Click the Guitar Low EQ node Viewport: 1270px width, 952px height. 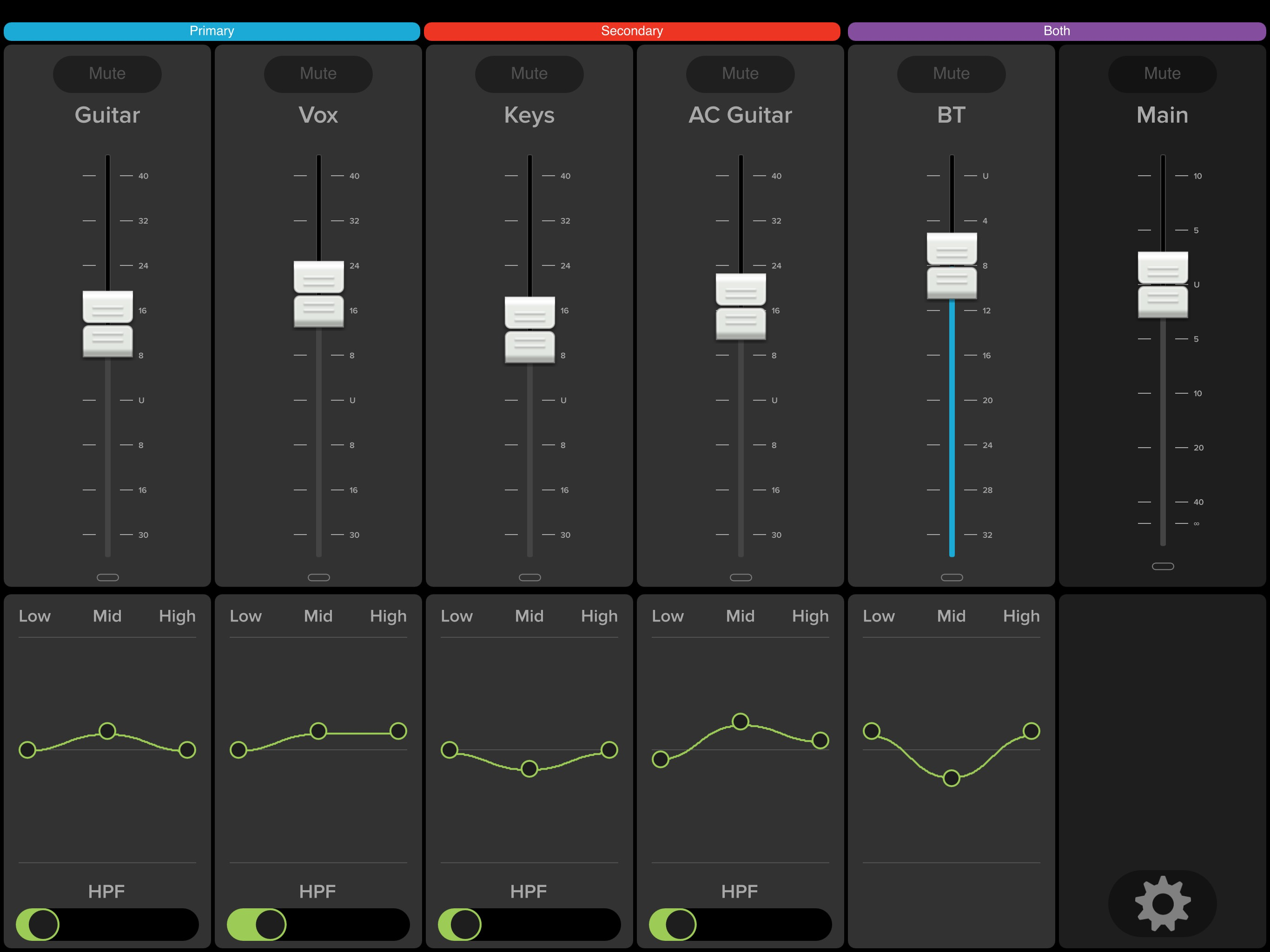tap(27, 750)
